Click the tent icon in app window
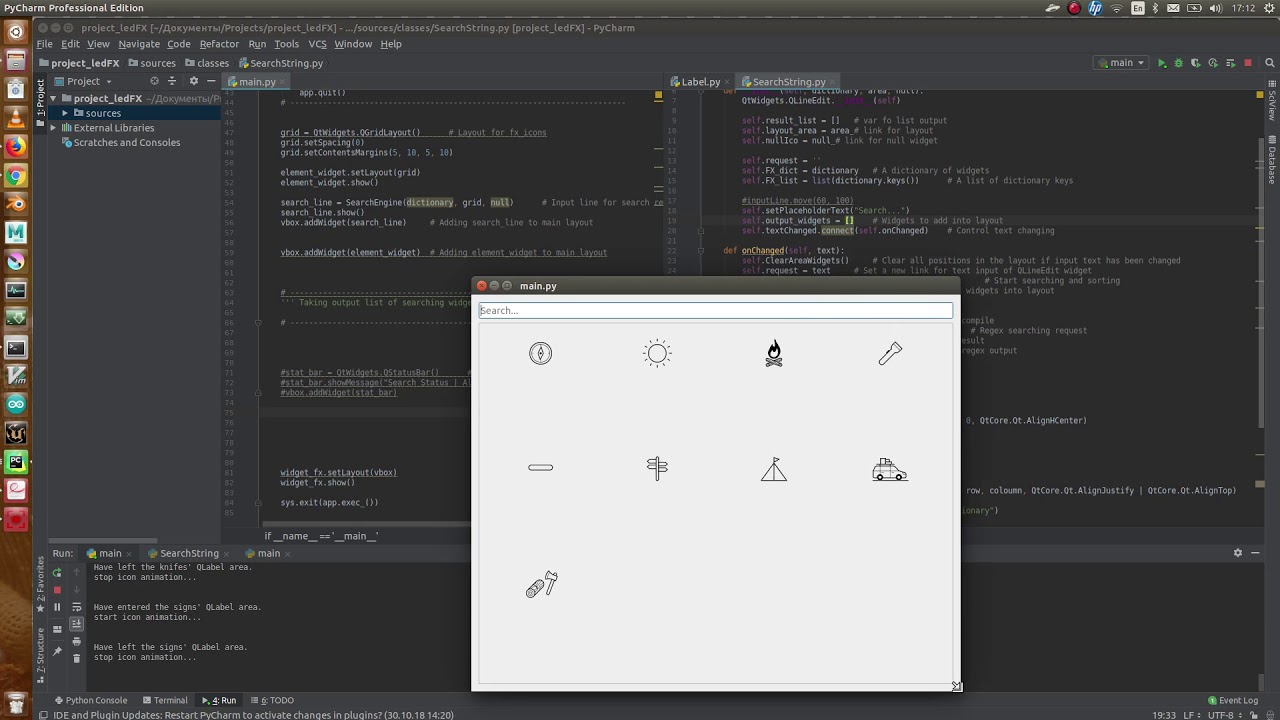This screenshot has height=720, width=1280. 773,469
